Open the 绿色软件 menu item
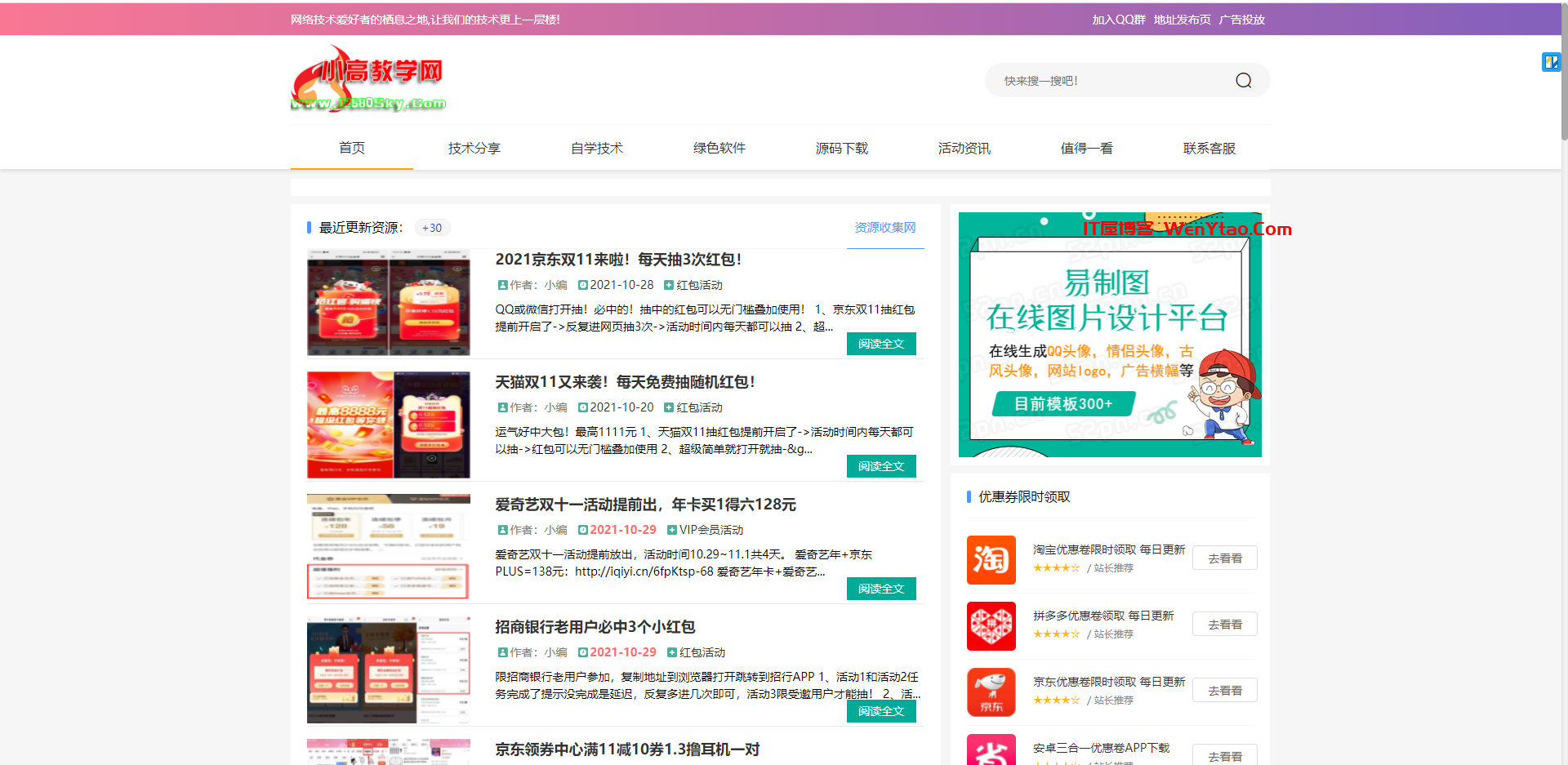1568x765 pixels. [719, 148]
